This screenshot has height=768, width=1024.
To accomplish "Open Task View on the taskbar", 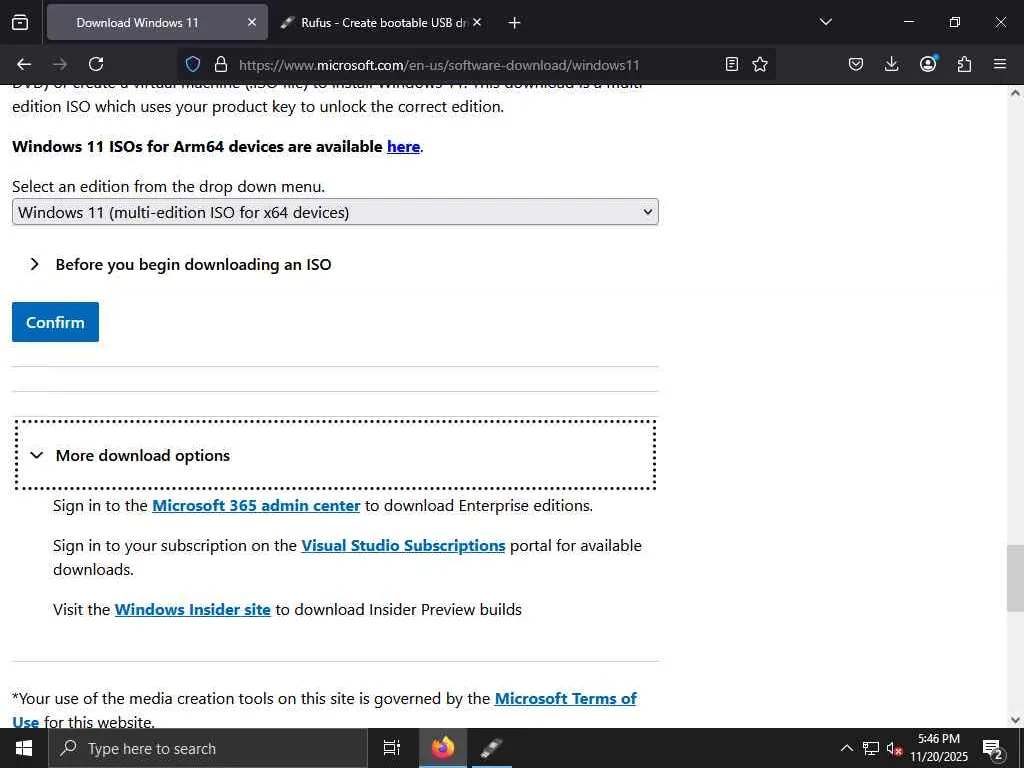I will (392, 748).
